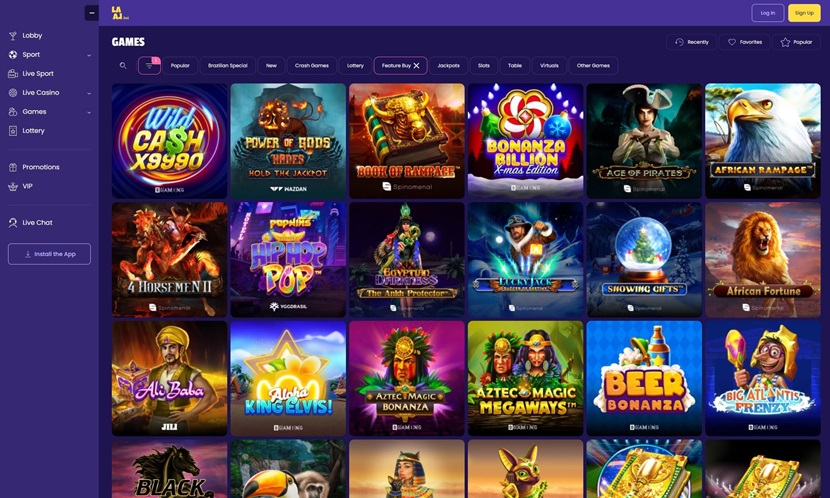Open the filter icon with badge
This screenshot has height=498, width=830.
(149, 66)
